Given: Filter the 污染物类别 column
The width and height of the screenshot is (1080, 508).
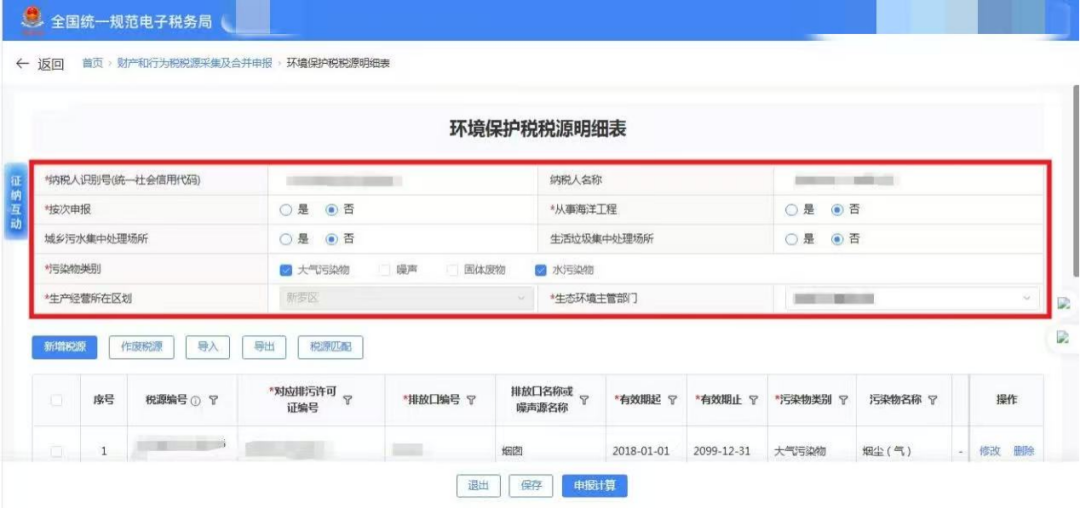Looking at the screenshot, I should pyautogui.click(x=842, y=400).
